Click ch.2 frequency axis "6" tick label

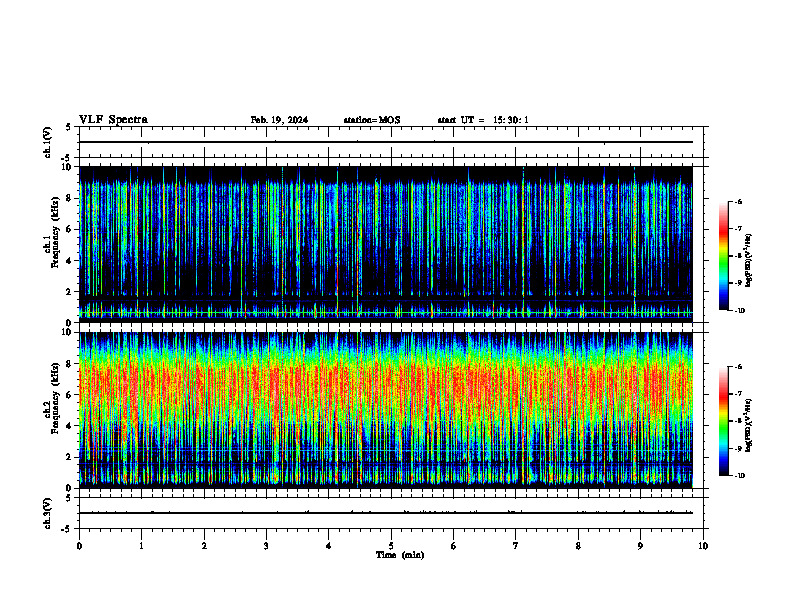click(x=70, y=395)
